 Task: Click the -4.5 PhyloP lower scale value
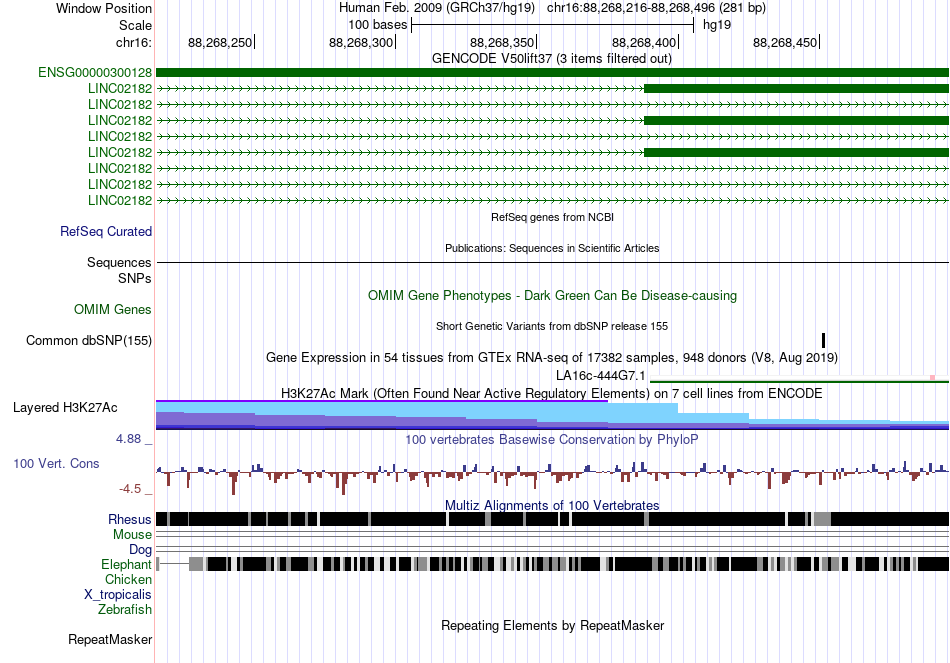tap(130, 488)
